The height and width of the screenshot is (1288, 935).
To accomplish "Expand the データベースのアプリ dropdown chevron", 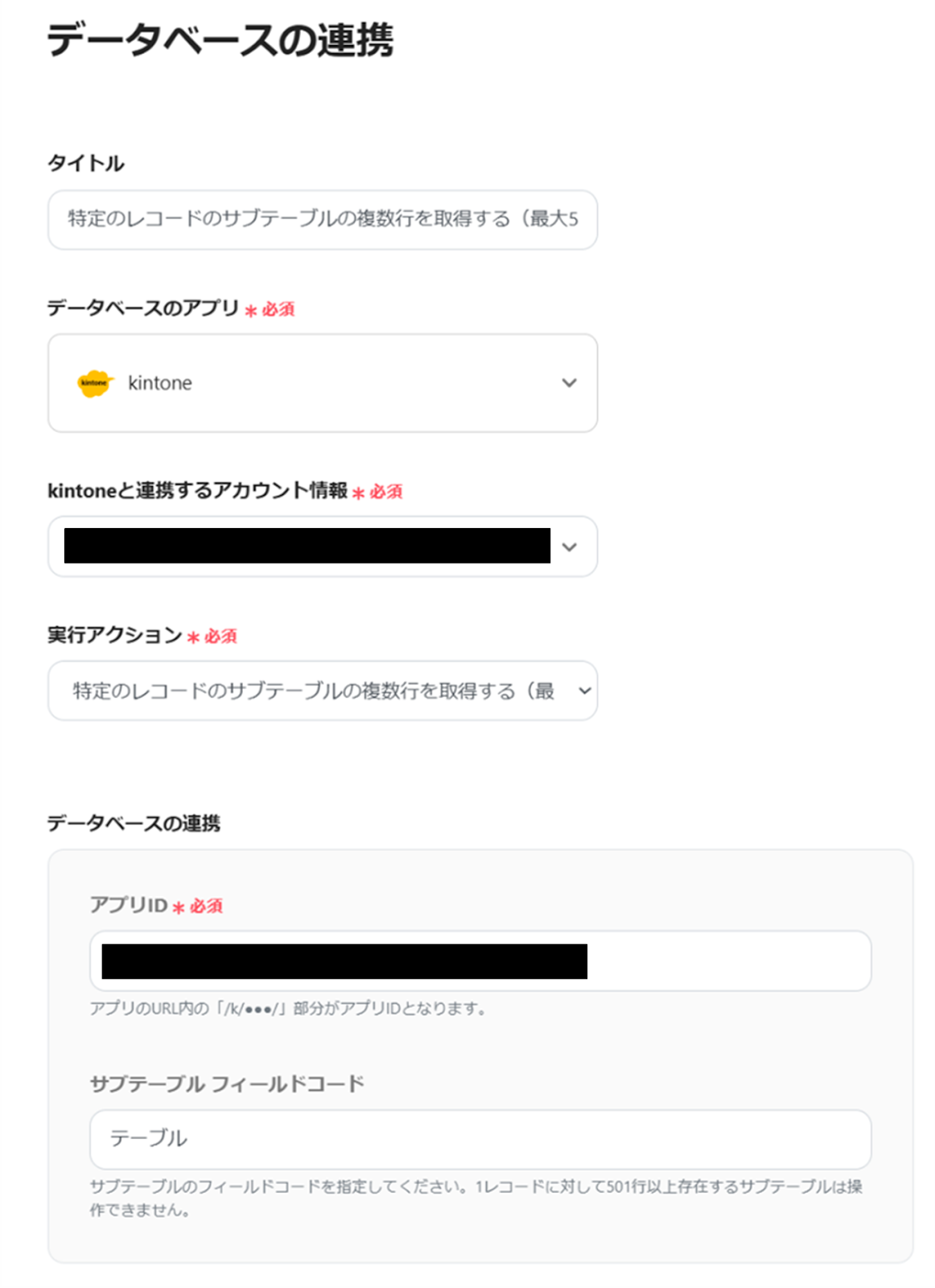I will [569, 383].
